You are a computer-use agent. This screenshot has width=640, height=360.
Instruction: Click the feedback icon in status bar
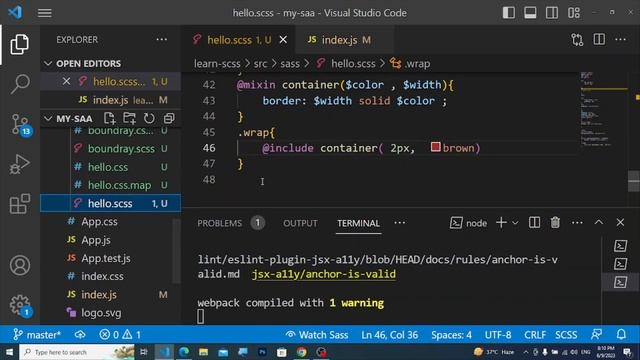coord(596,334)
